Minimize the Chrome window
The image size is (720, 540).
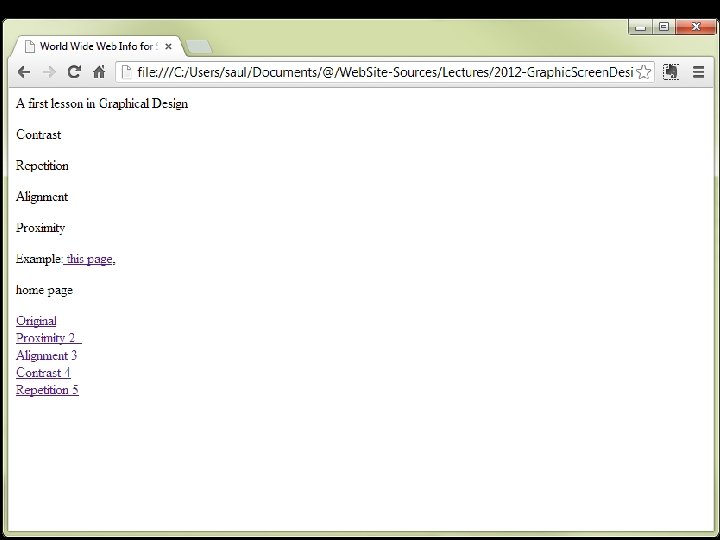coord(640,27)
